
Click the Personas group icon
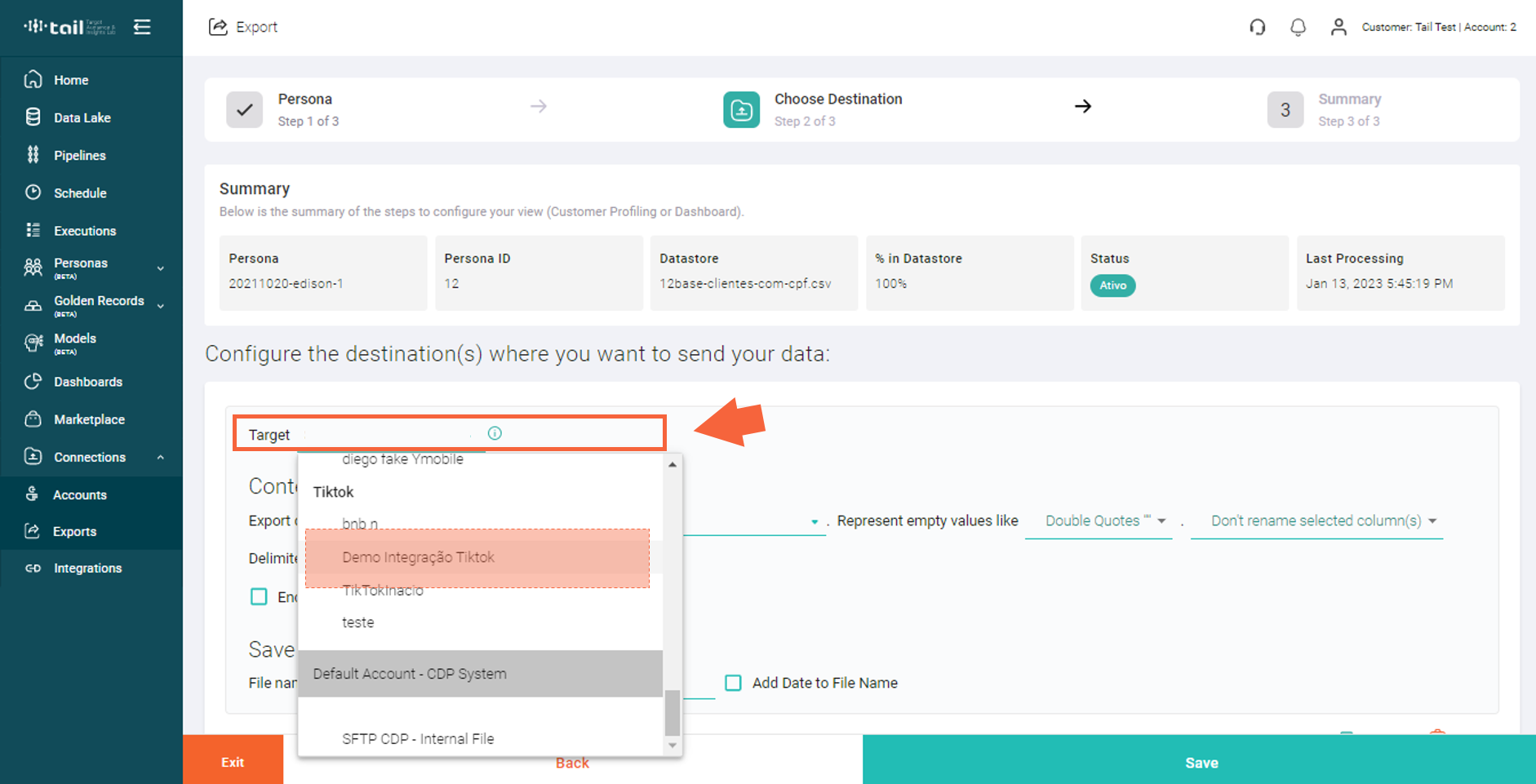click(33, 267)
